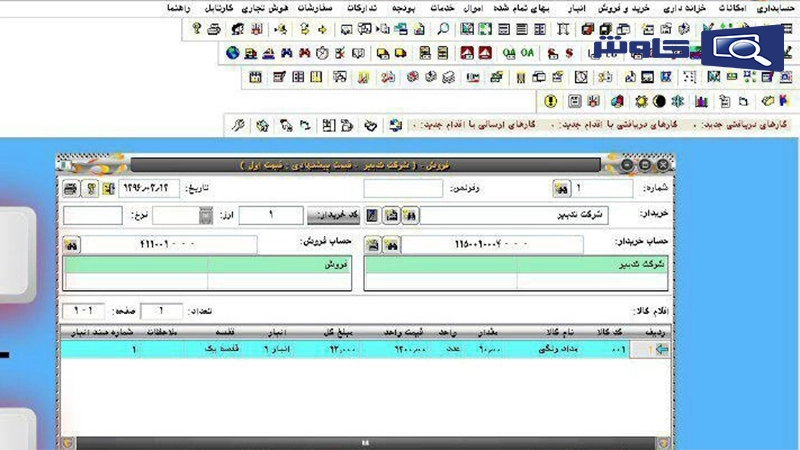Click the print icon in sales form
800x450 pixels.
[71, 189]
